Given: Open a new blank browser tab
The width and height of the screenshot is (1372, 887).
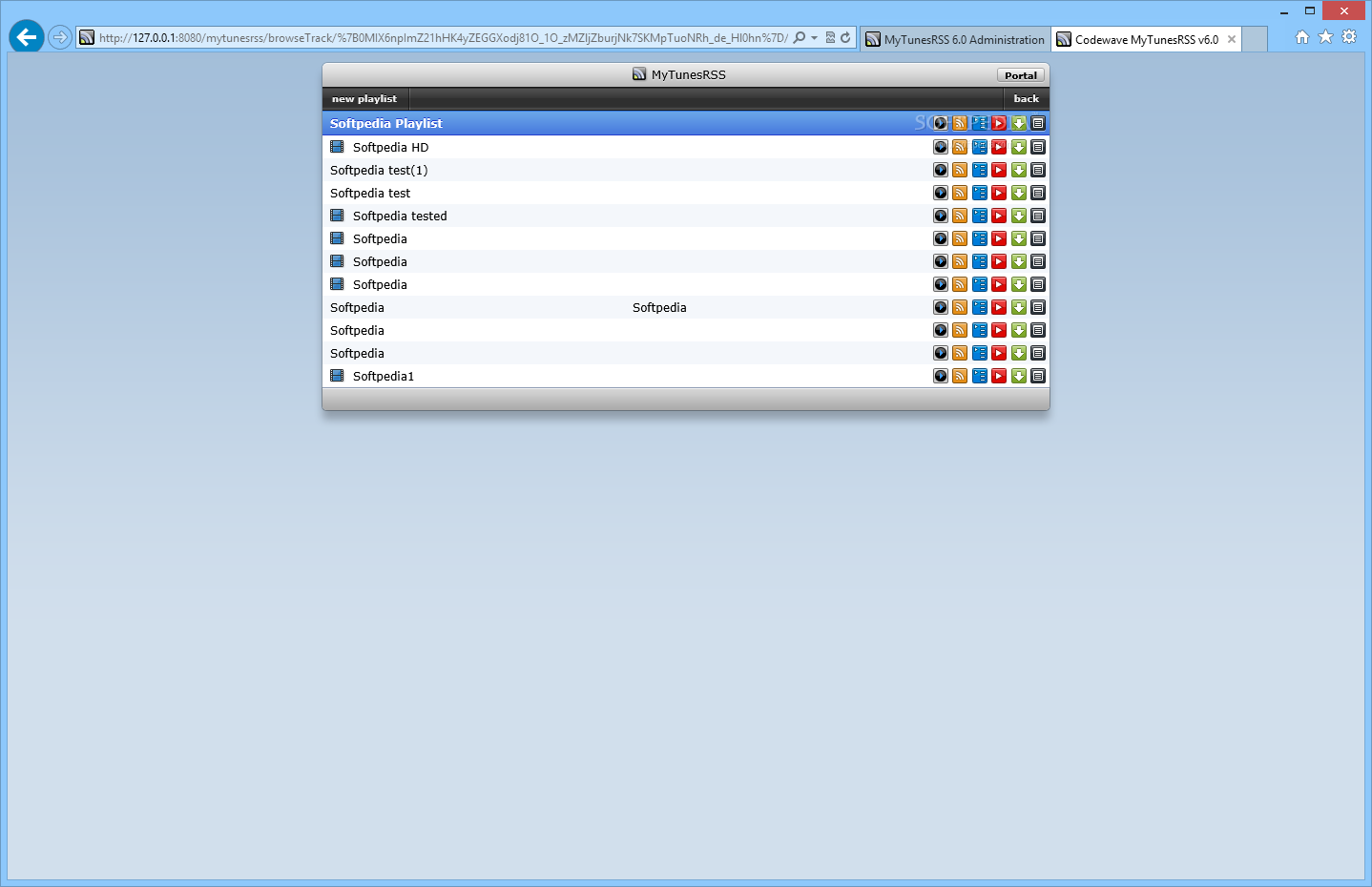Looking at the screenshot, I should [x=1255, y=39].
